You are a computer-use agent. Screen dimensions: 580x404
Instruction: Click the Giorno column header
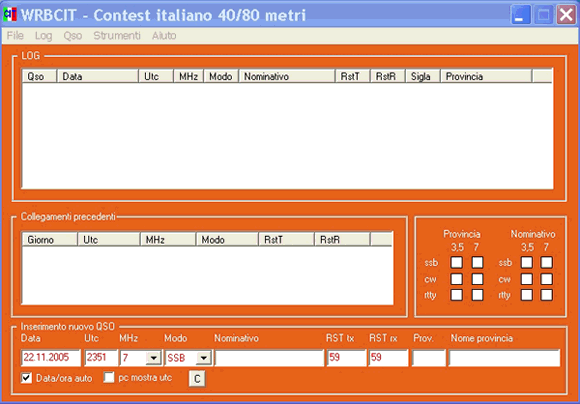coord(50,240)
